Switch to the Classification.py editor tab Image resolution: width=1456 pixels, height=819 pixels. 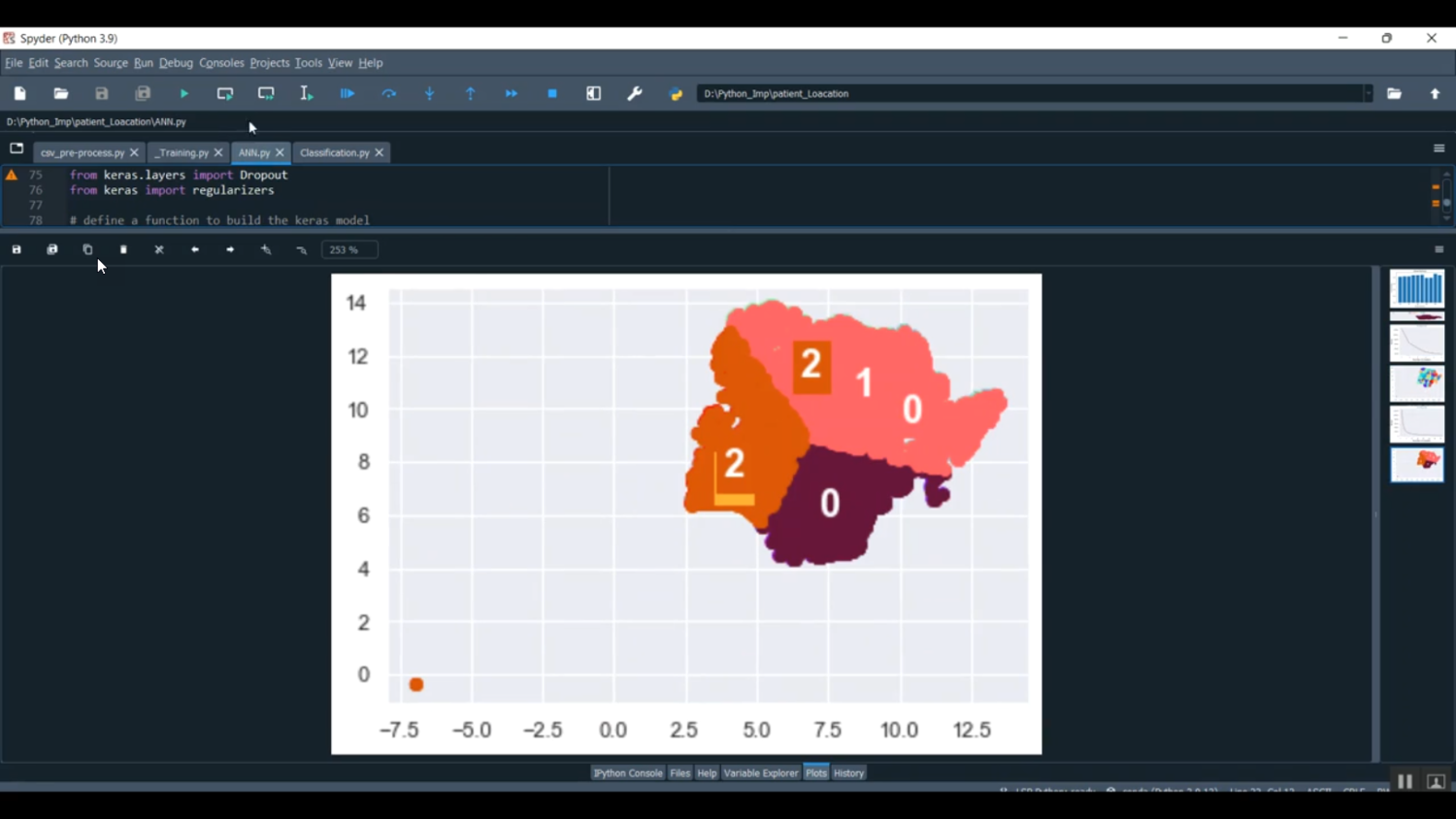[334, 153]
